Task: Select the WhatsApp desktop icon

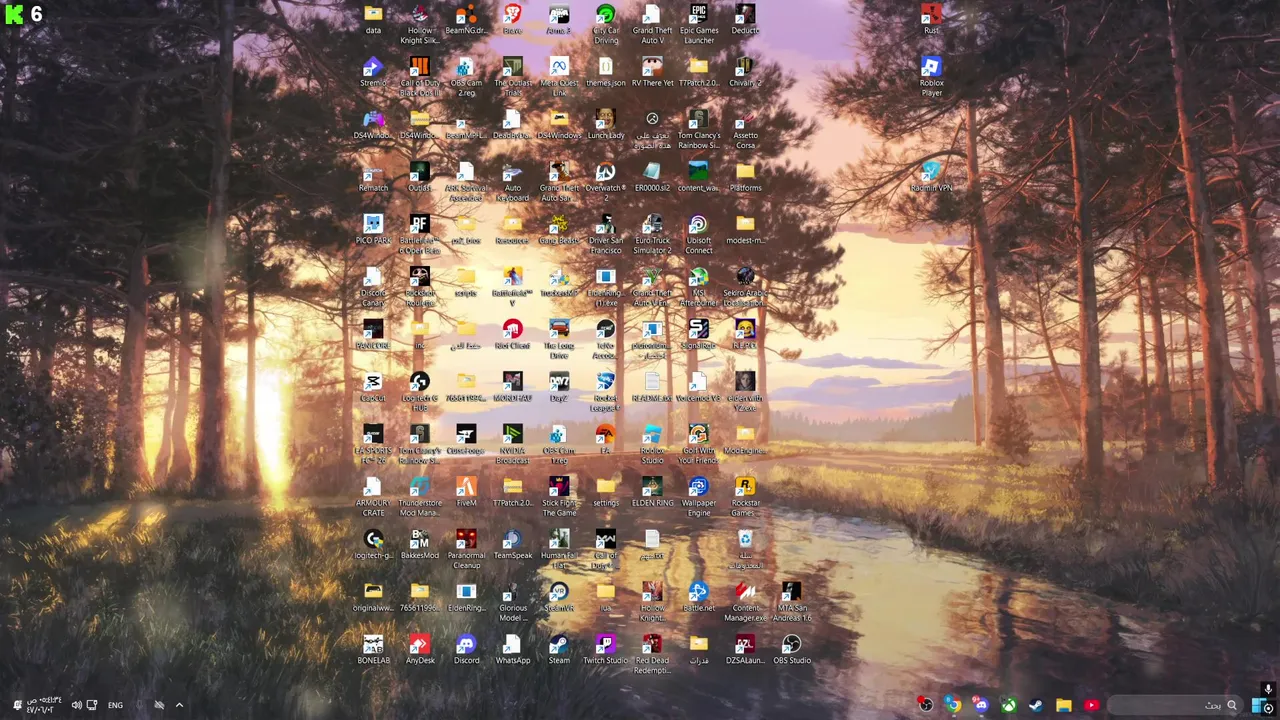Action: point(512,650)
